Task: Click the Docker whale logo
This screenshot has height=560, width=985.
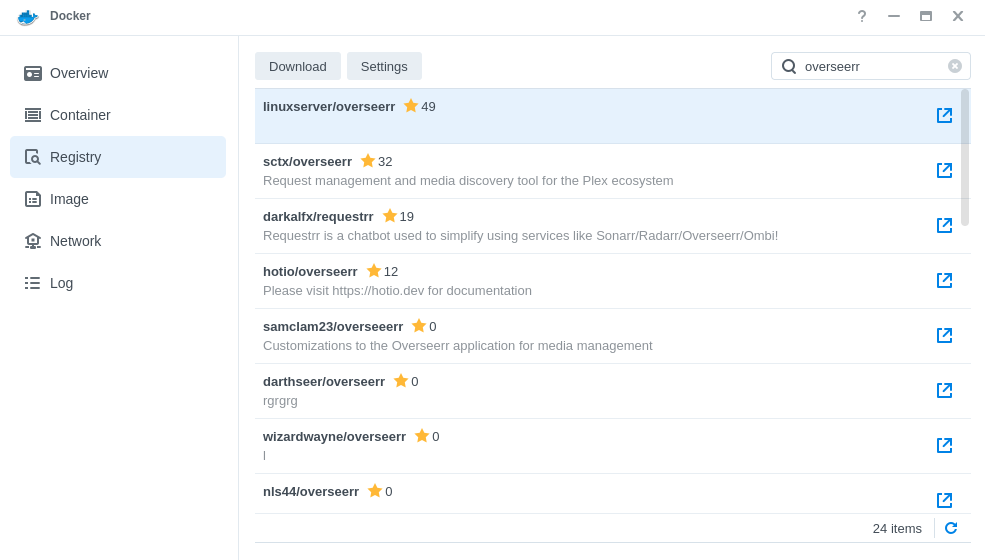Action: tap(28, 17)
